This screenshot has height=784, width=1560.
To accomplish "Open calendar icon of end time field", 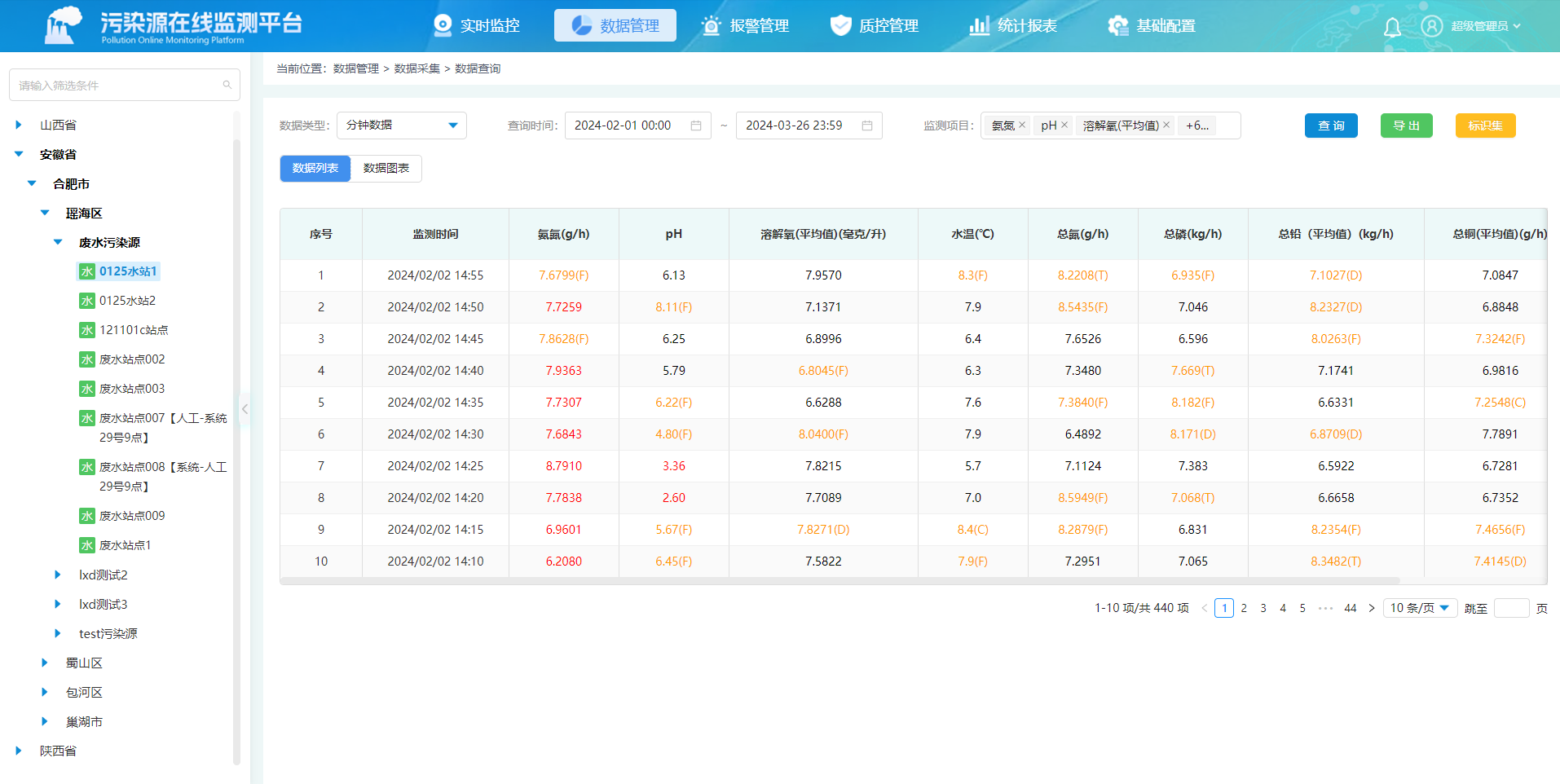I will pyautogui.click(x=867, y=126).
